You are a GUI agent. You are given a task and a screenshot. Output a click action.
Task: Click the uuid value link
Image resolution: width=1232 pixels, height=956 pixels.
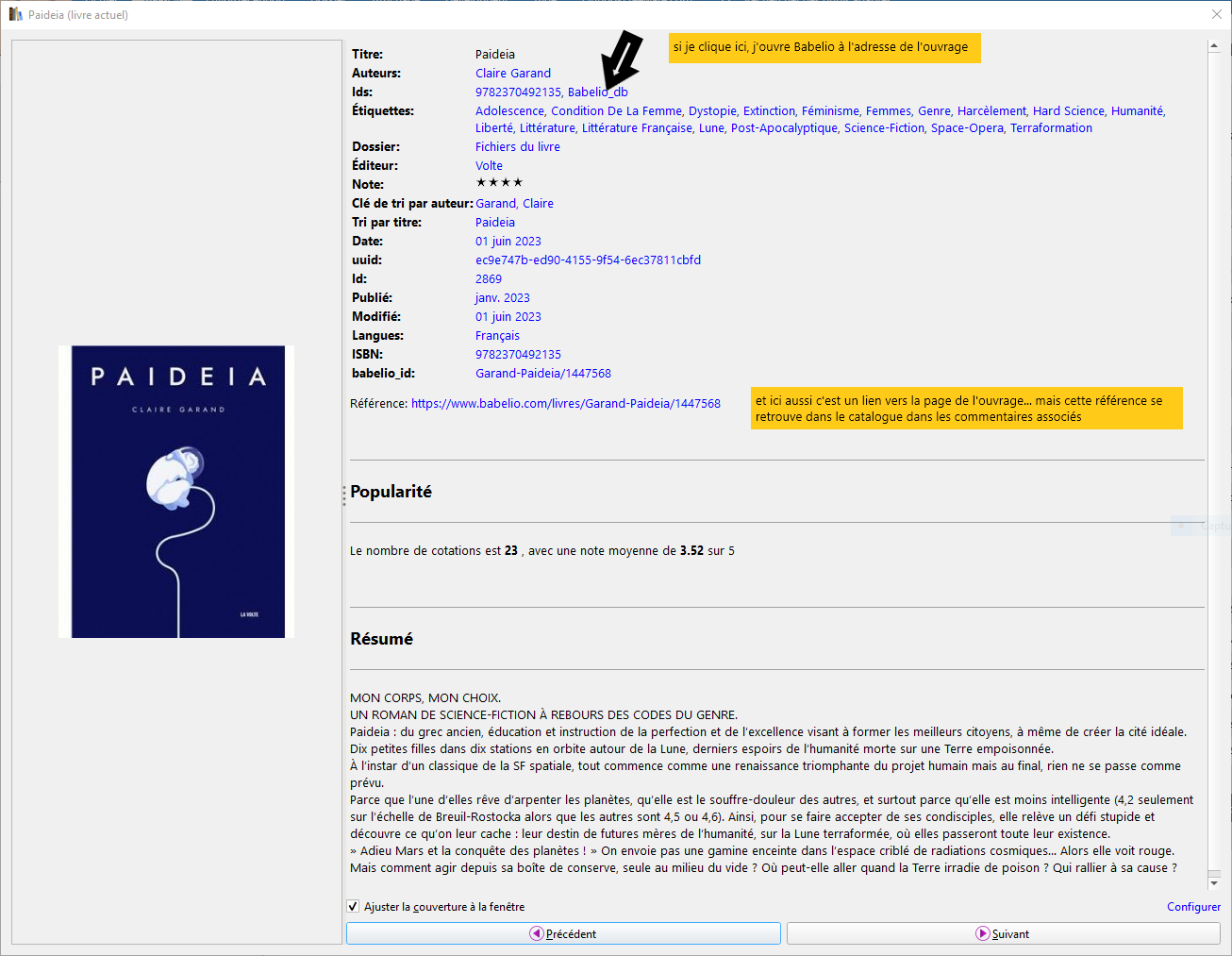tap(588, 260)
